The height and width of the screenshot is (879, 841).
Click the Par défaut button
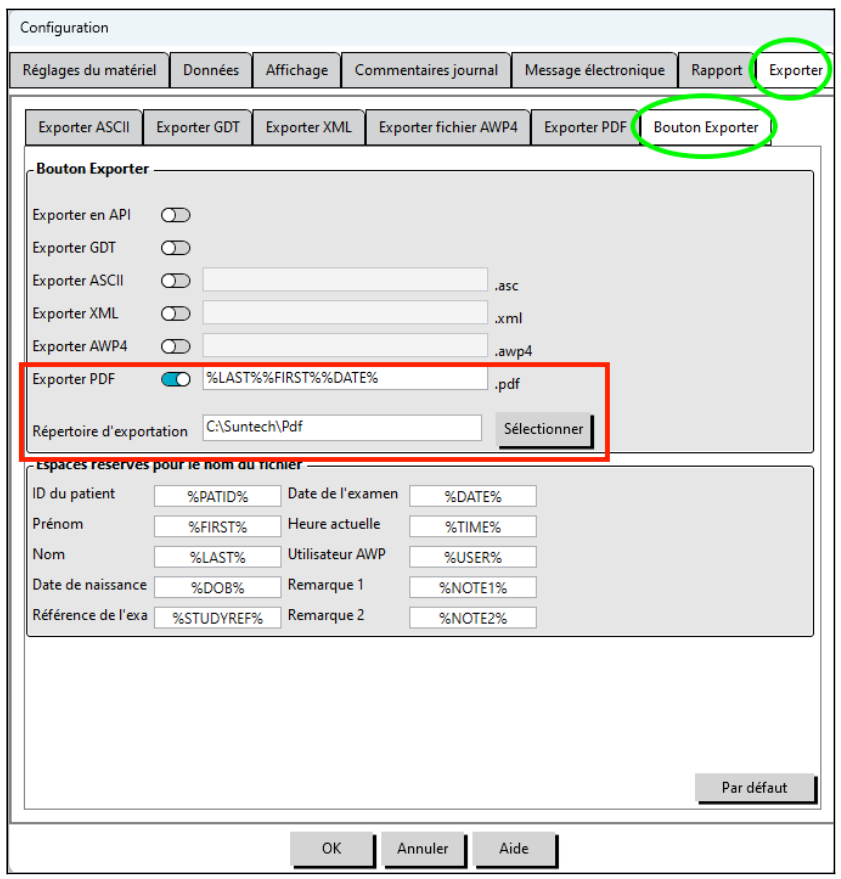click(x=756, y=788)
